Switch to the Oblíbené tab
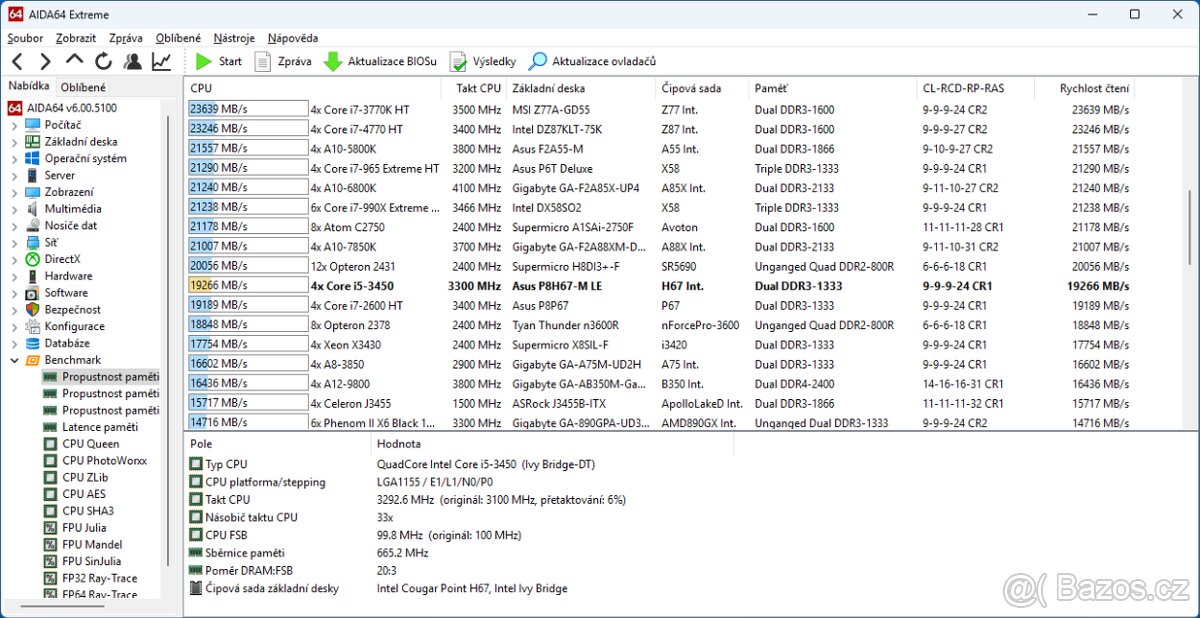The height and width of the screenshot is (618, 1200). (83, 88)
